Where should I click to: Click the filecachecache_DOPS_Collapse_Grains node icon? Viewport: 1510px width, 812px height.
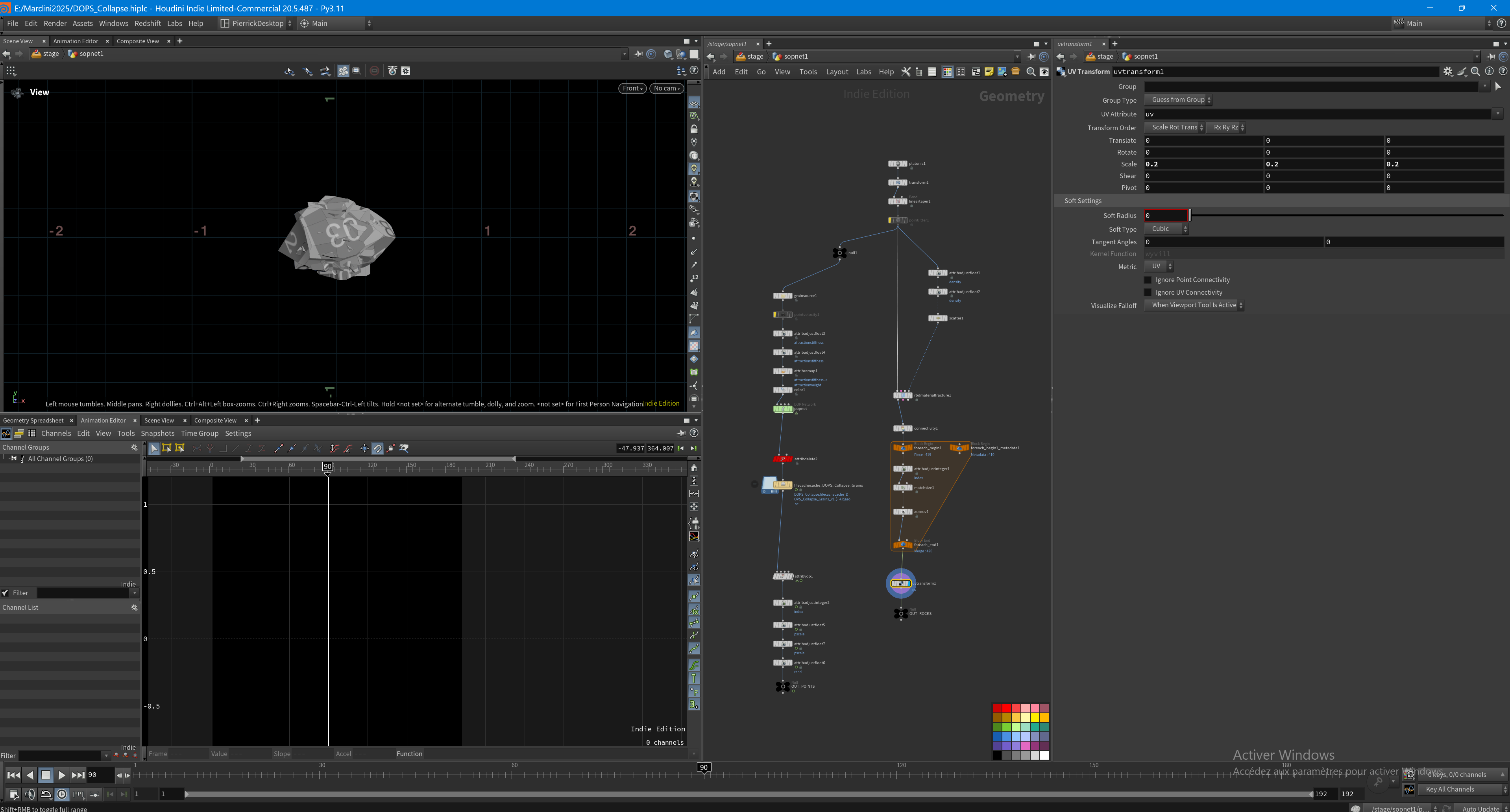coord(783,485)
